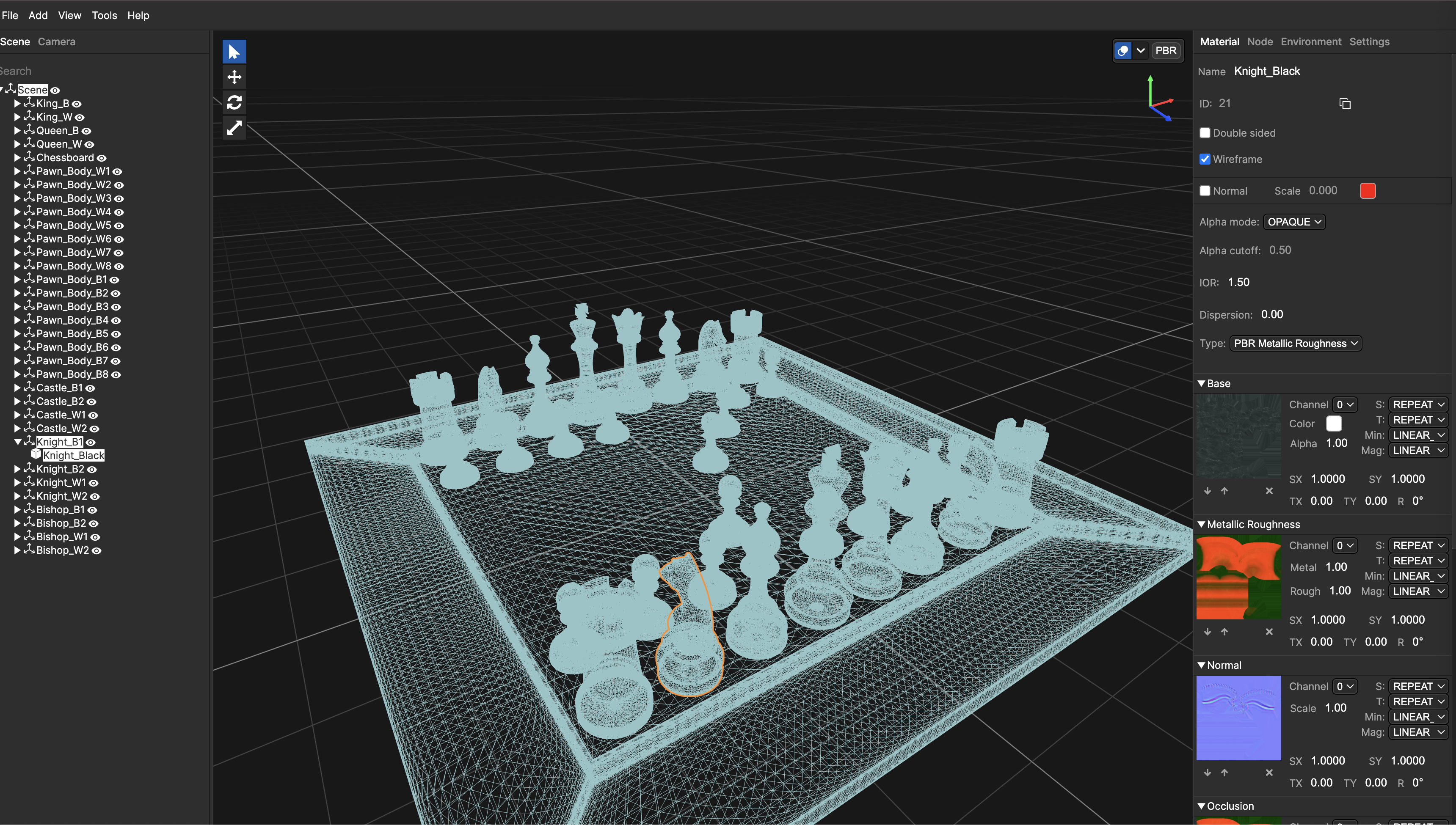Collapse the Occlusion section
The image size is (1456, 825).
pos(1201,806)
